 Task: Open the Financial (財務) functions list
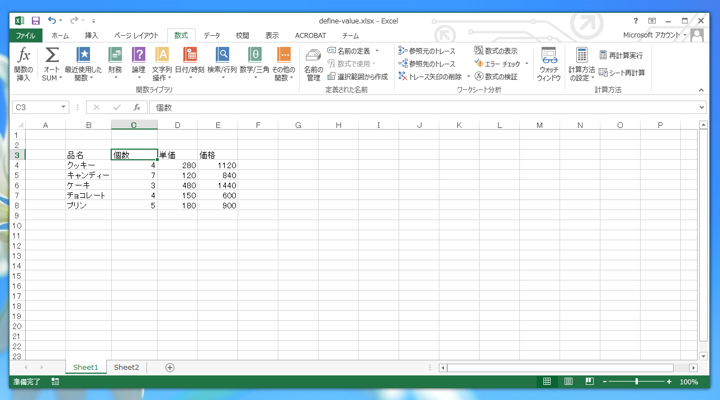tap(115, 64)
